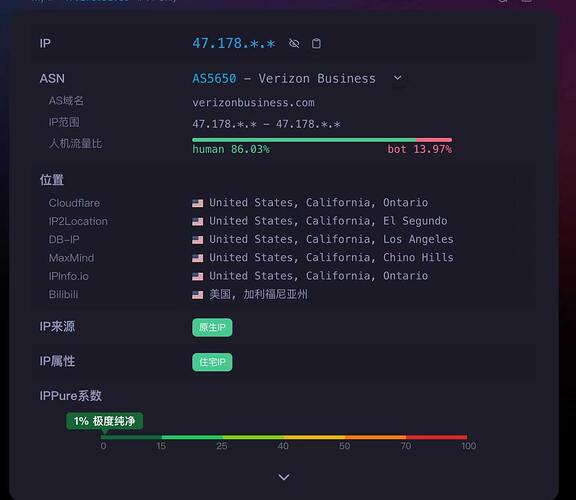Click the human/bot traffic ratio bar
Screen dimensions: 576x500
(322, 140)
